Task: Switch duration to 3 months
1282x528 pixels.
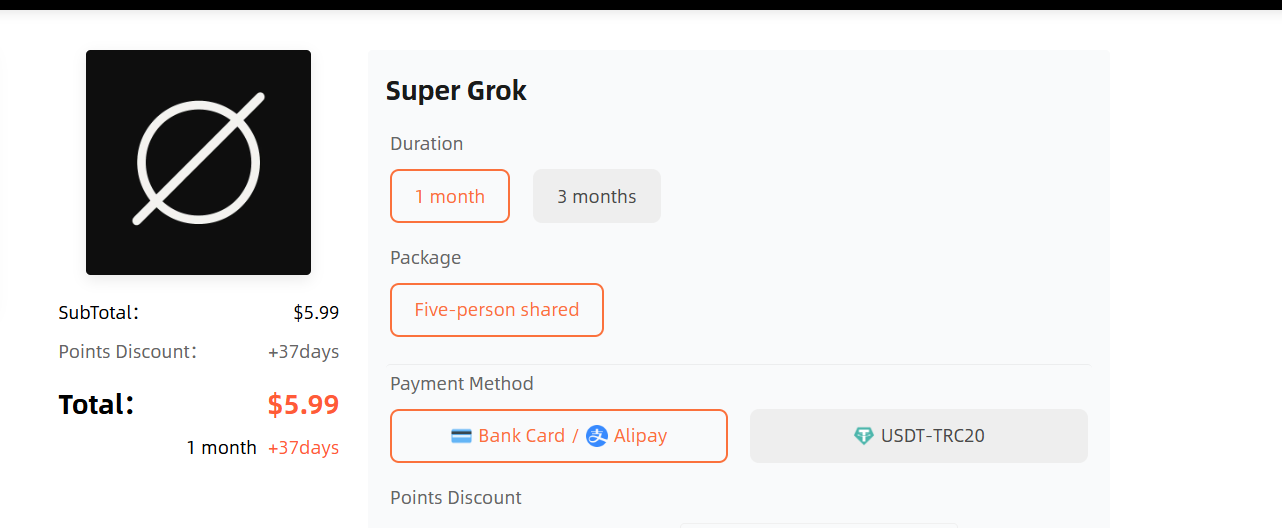Action: pyautogui.click(x=596, y=196)
